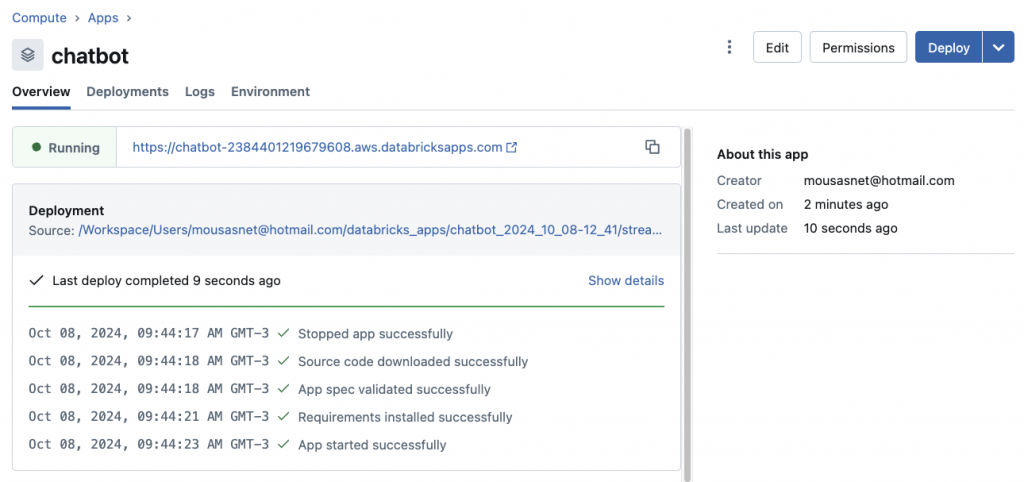Image resolution: width=1024 pixels, height=482 pixels.
Task: Go to the Overview tab
Action: point(41,91)
